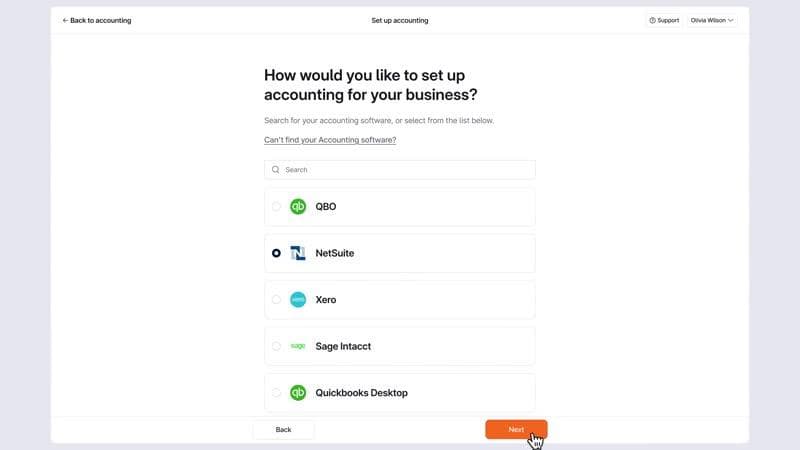Select the Sage Intacct radio button
The width and height of the screenshot is (800, 450).
tap(276, 346)
